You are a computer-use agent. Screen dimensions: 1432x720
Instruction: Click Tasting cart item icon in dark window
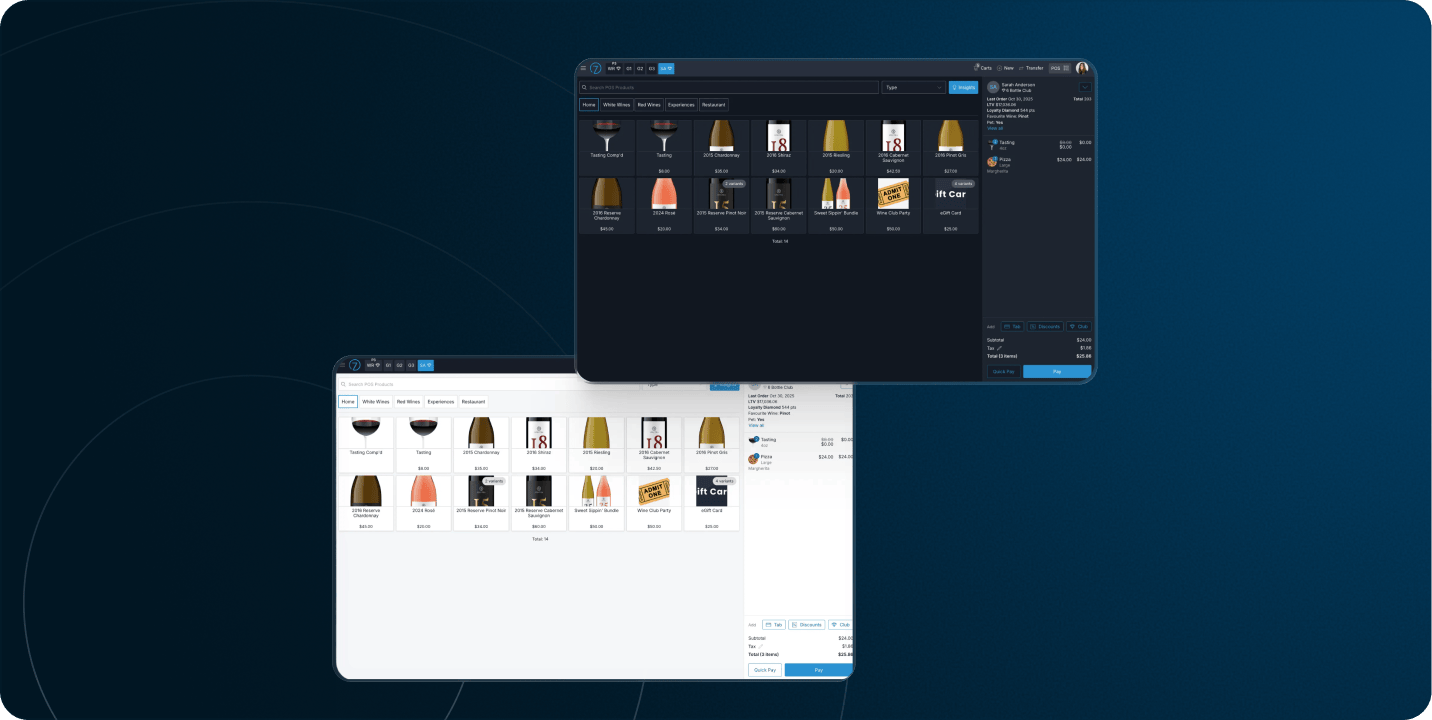click(992, 144)
